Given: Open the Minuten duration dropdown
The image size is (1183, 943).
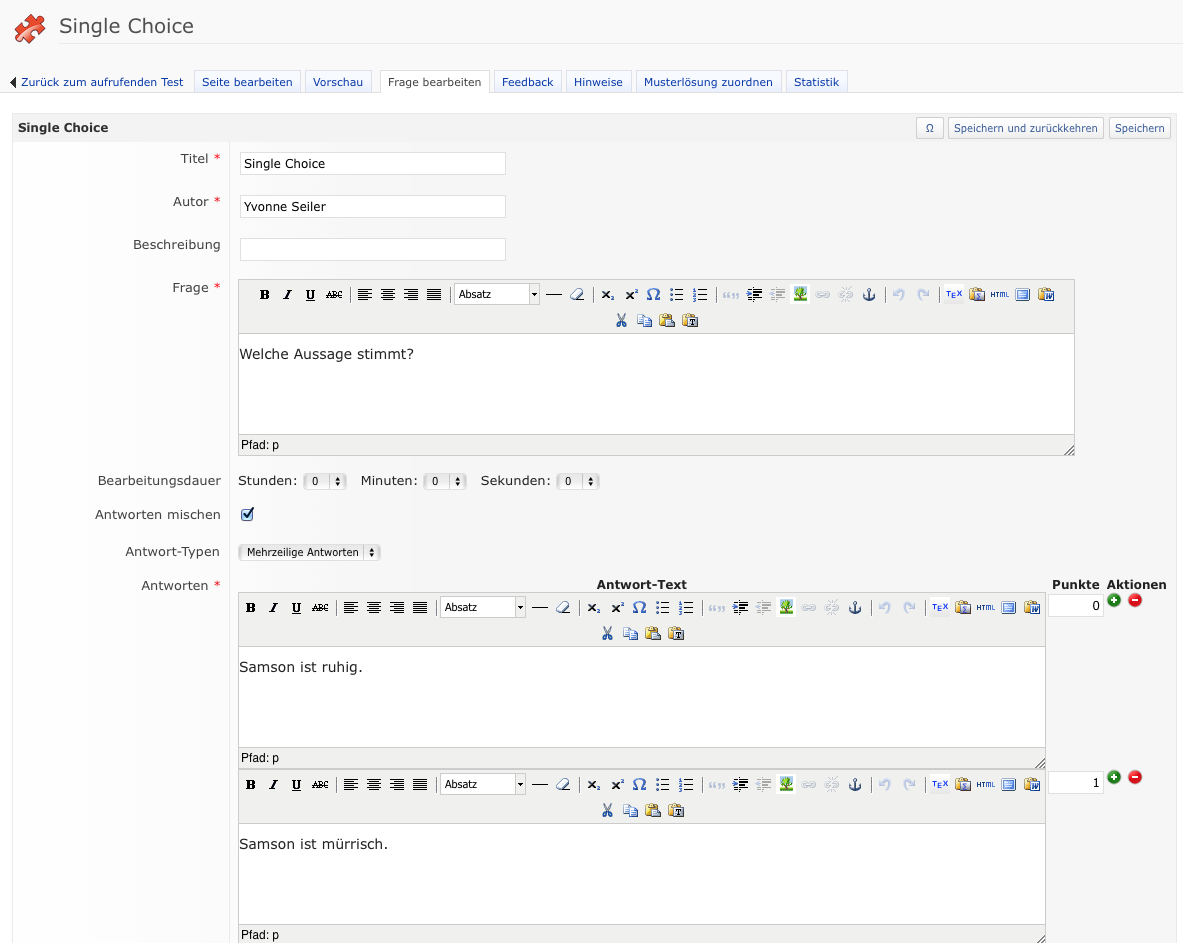Looking at the screenshot, I should pos(445,481).
